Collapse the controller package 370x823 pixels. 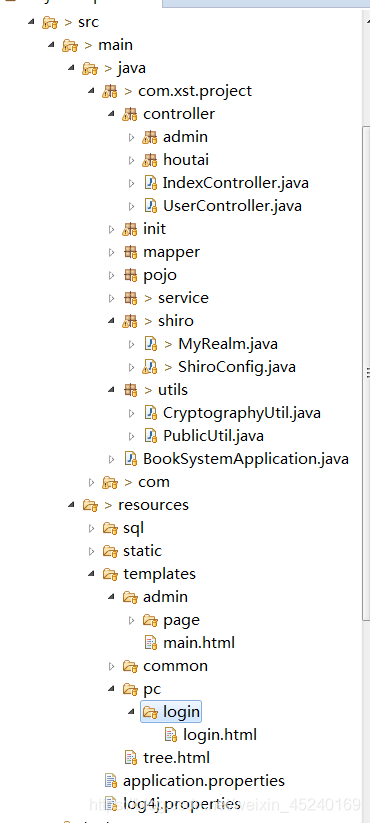click(111, 114)
